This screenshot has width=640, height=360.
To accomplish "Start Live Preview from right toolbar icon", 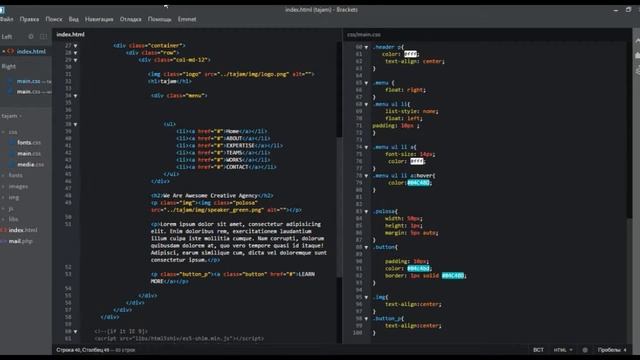I will click(x=637, y=40).
